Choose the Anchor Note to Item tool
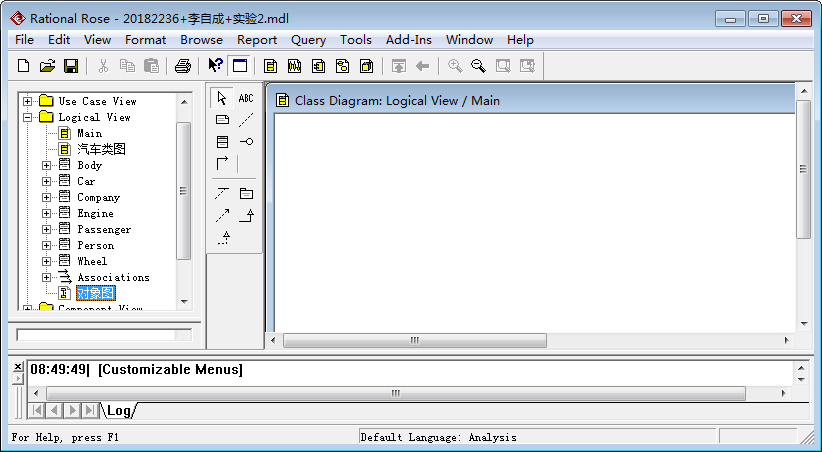This screenshot has width=822, height=452. [246, 120]
